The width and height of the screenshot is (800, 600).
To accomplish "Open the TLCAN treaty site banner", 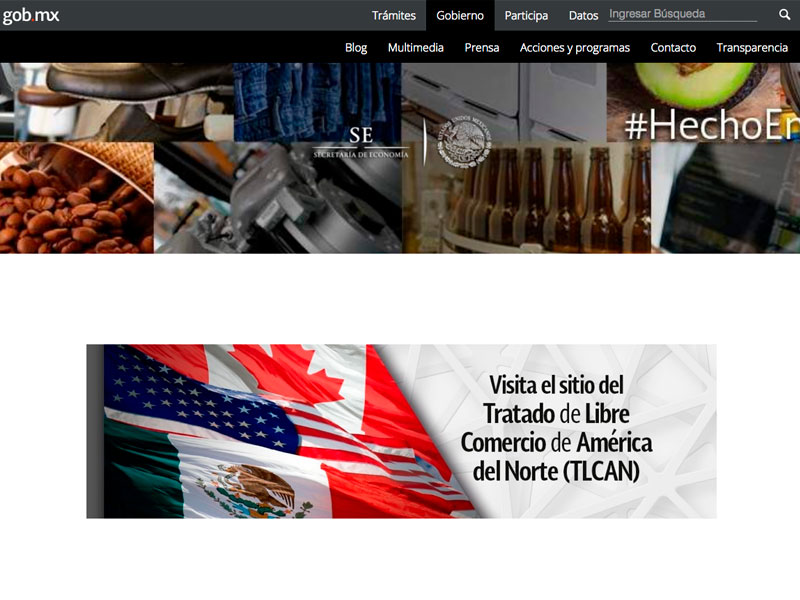I will 401,431.
